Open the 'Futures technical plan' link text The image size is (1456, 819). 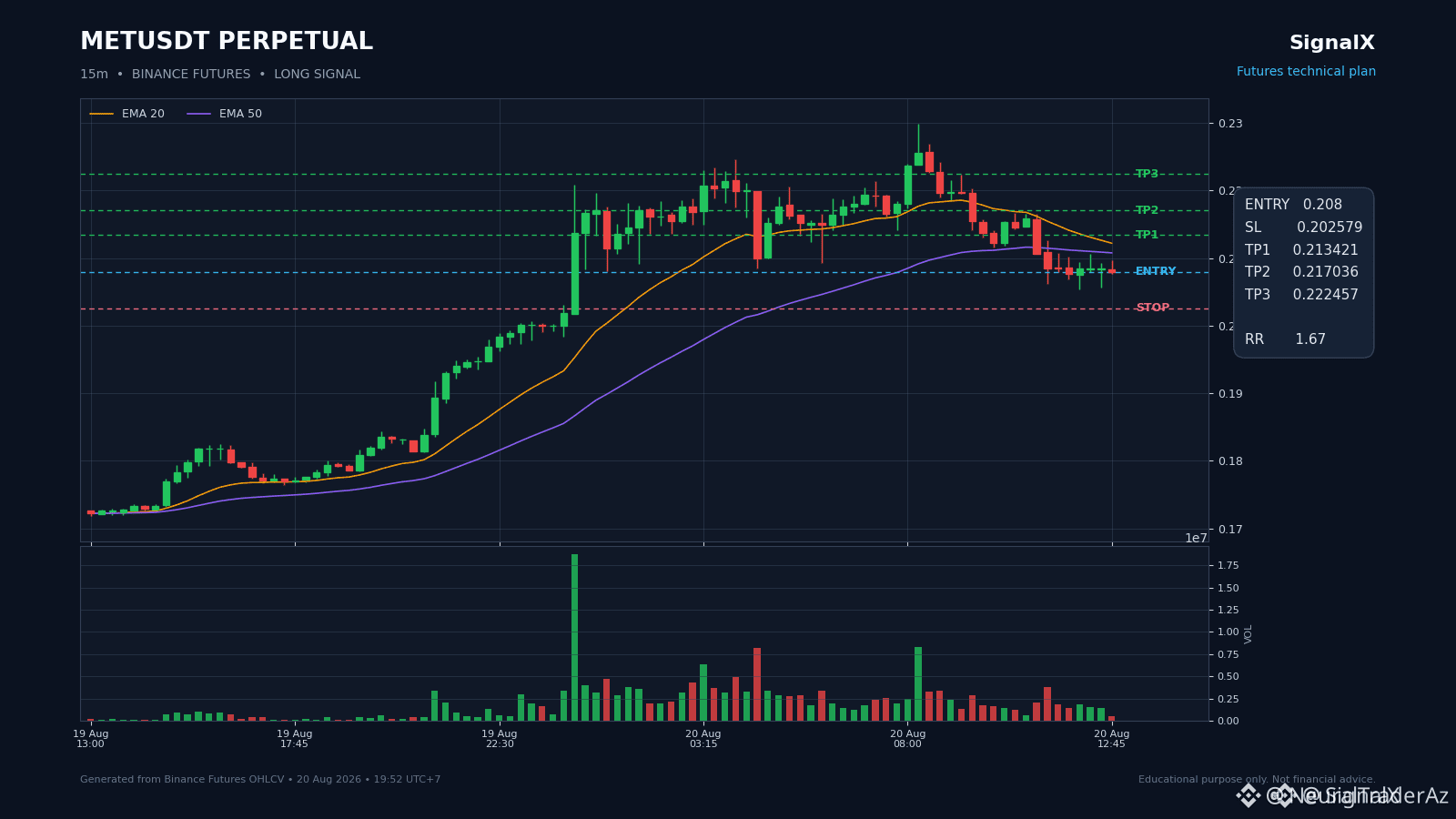pos(1306,72)
